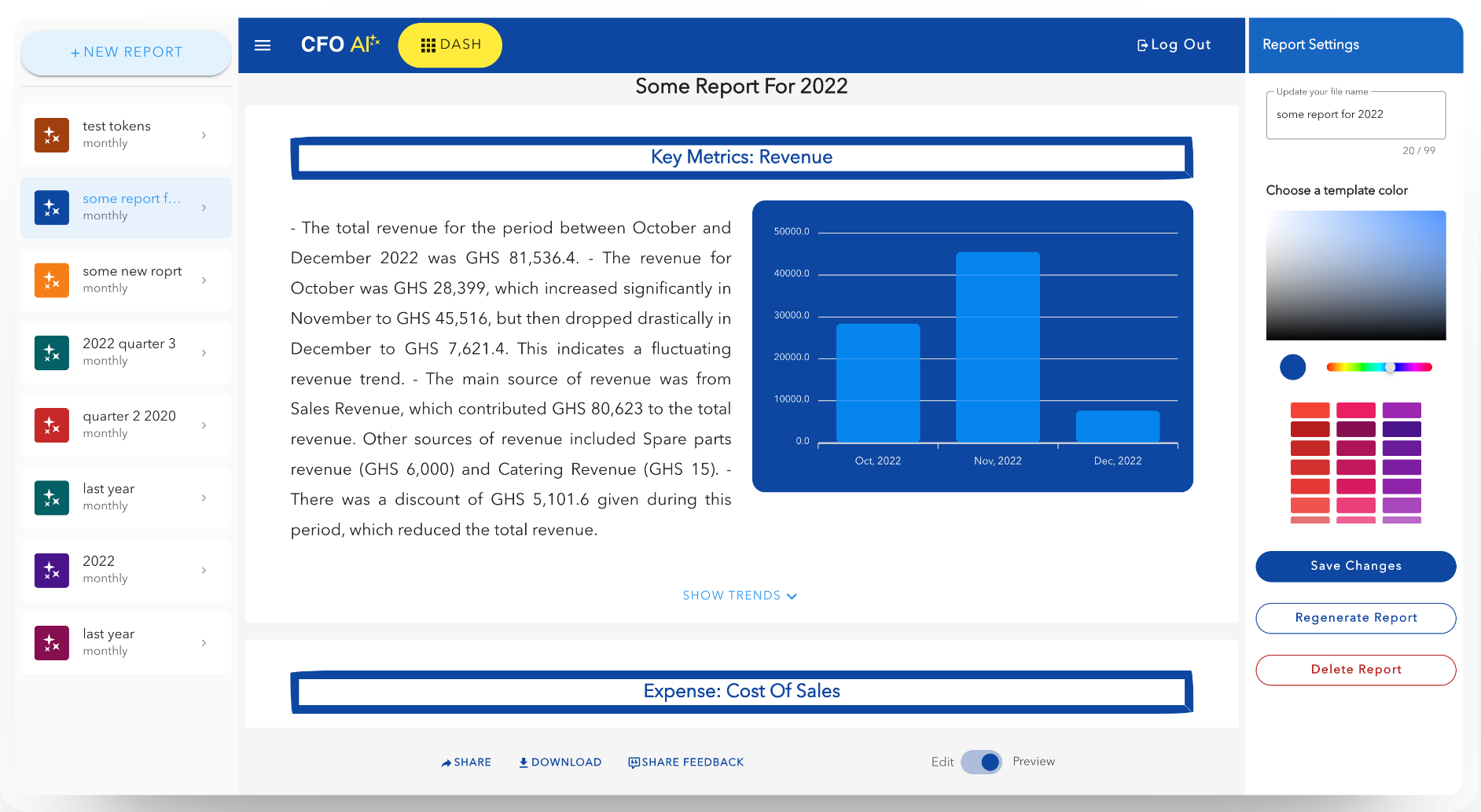Click the purple '2022' report icon
Image resolution: width=1481 pixels, height=812 pixels.
52,570
